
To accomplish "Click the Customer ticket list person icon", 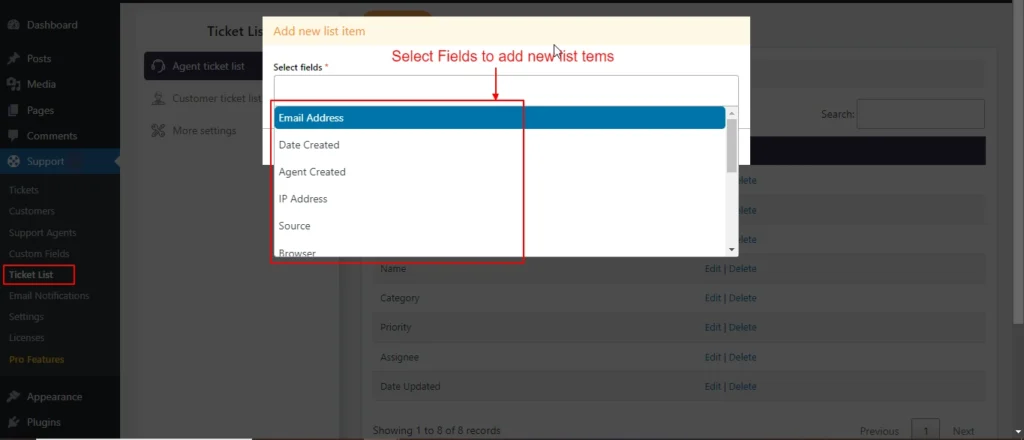I will coord(157,99).
